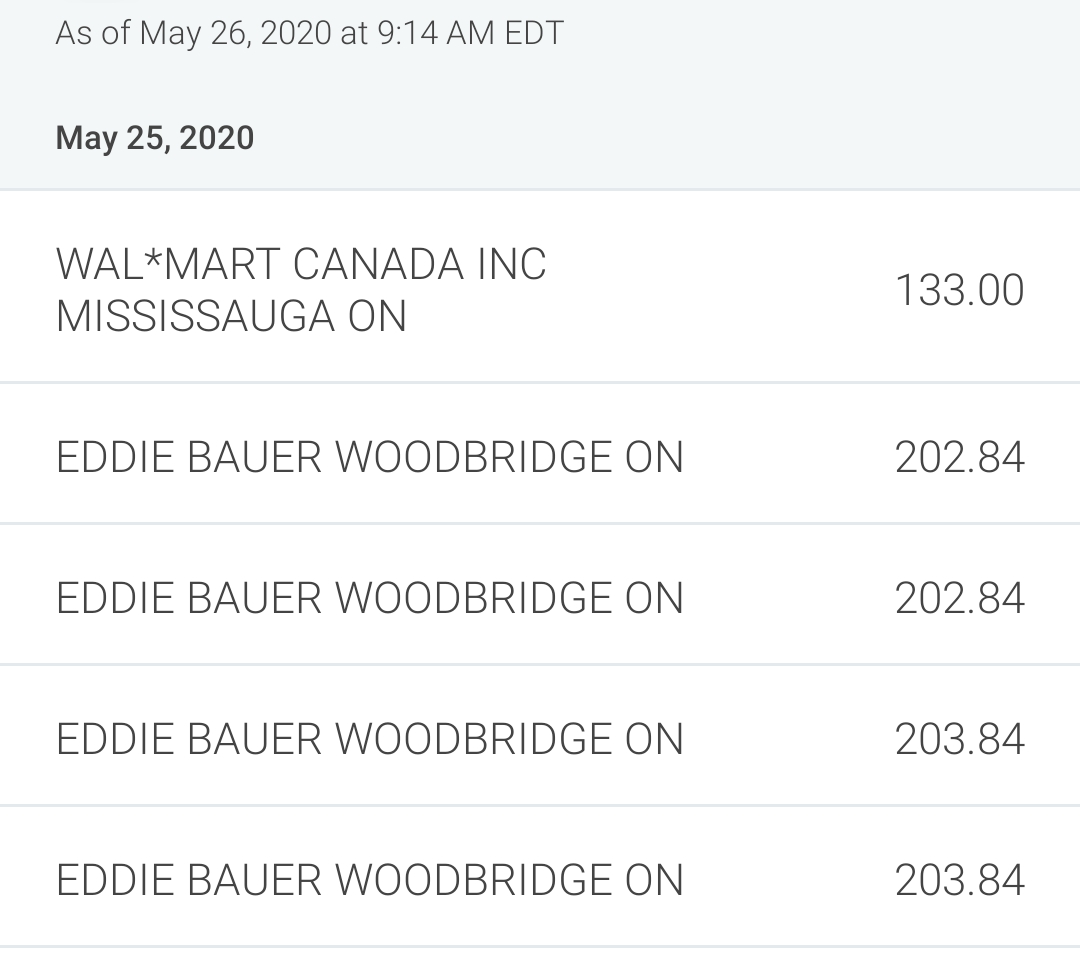
Task: Click the last 203.84 amount
Action: tap(959, 881)
